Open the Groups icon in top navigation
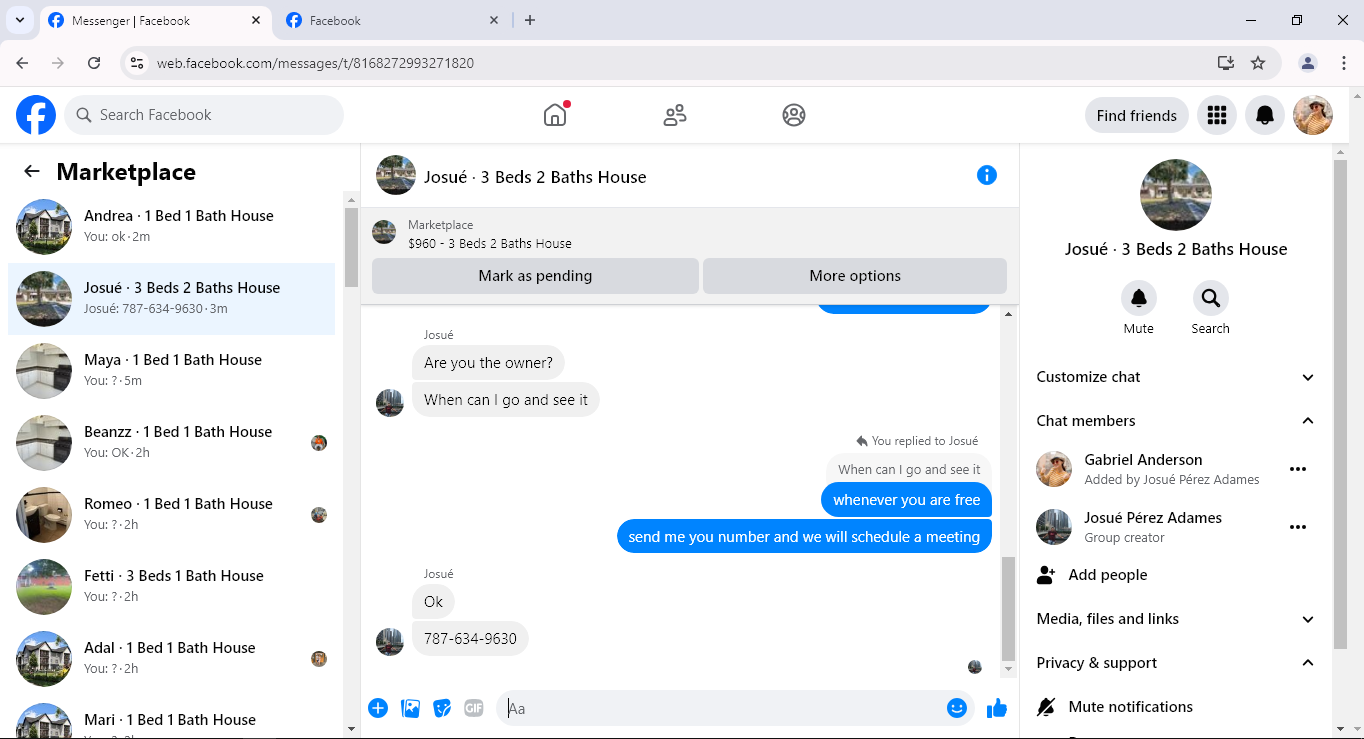This screenshot has height=739, width=1364. 794,115
